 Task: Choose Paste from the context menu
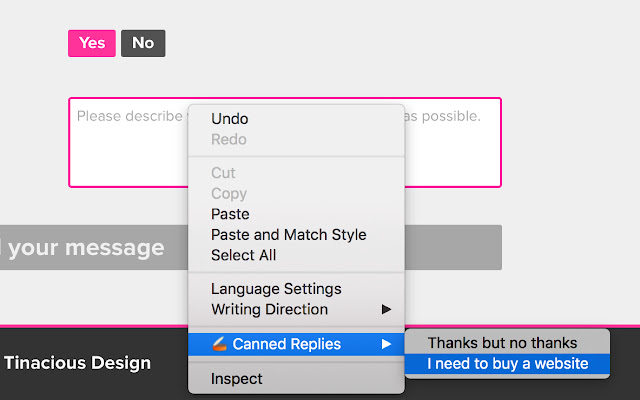(230, 214)
